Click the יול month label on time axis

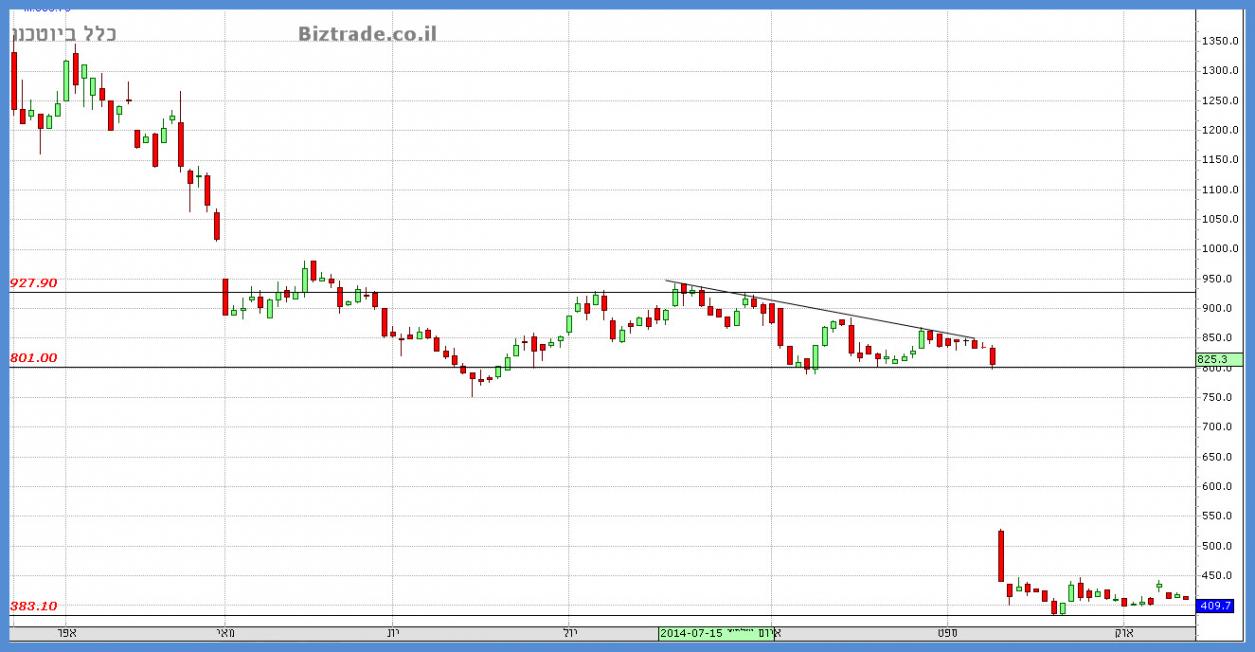coord(568,633)
